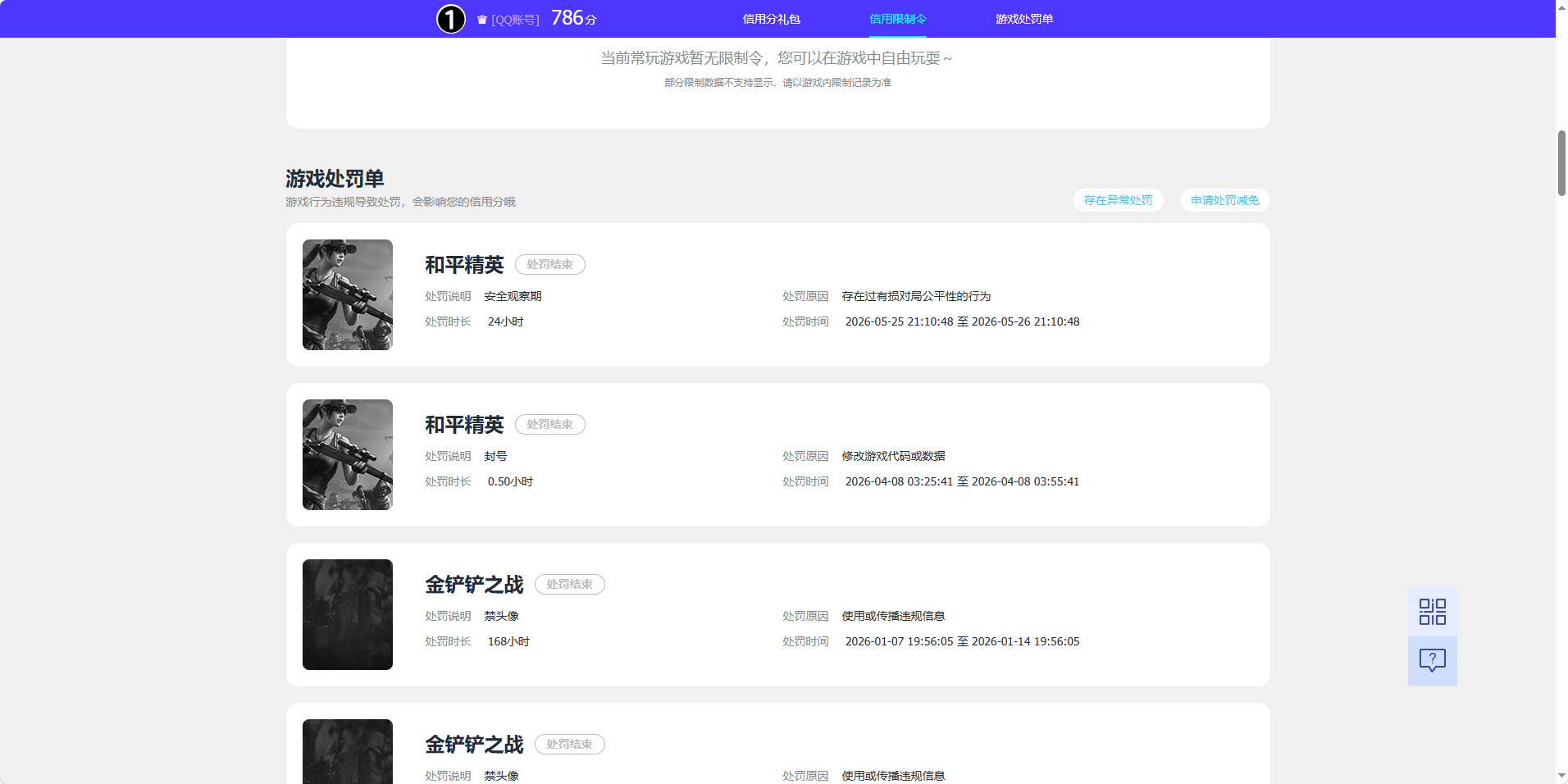Switch to the 信用限制令 tab
The height and width of the screenshot is (784, 1568).
897,19
